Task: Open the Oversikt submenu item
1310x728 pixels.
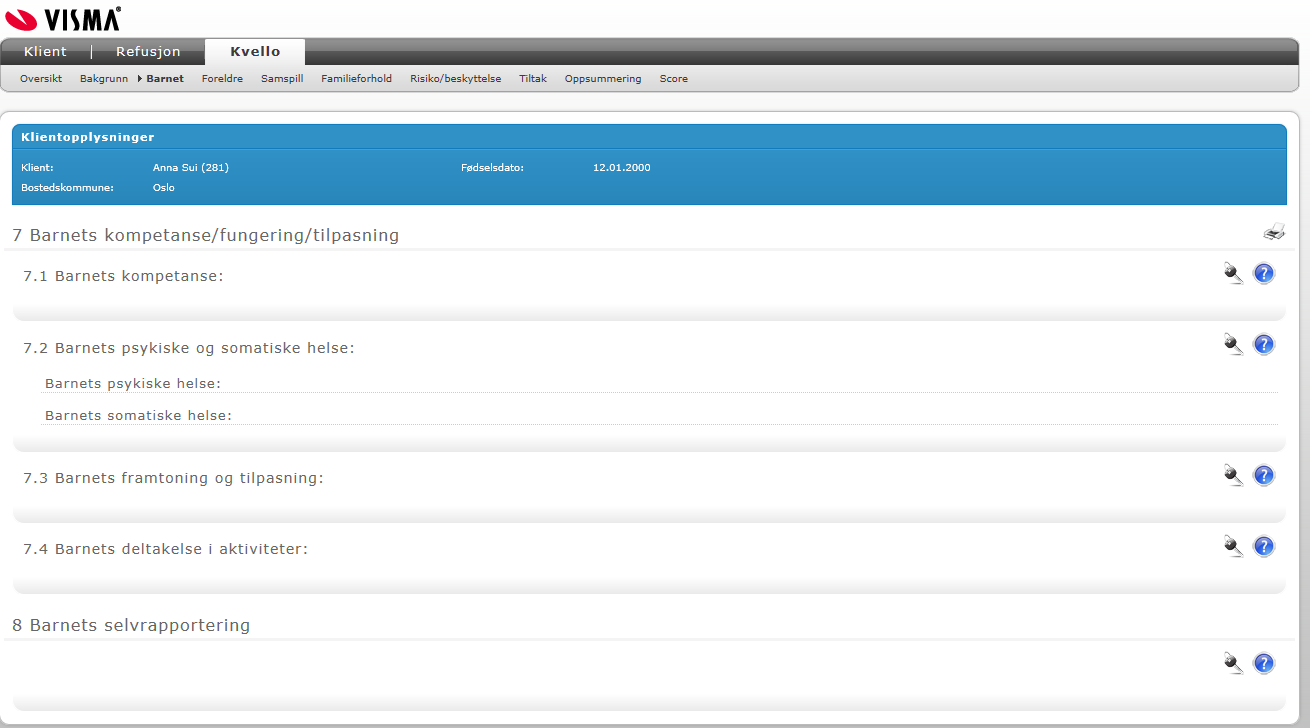Action: [41, 78]
